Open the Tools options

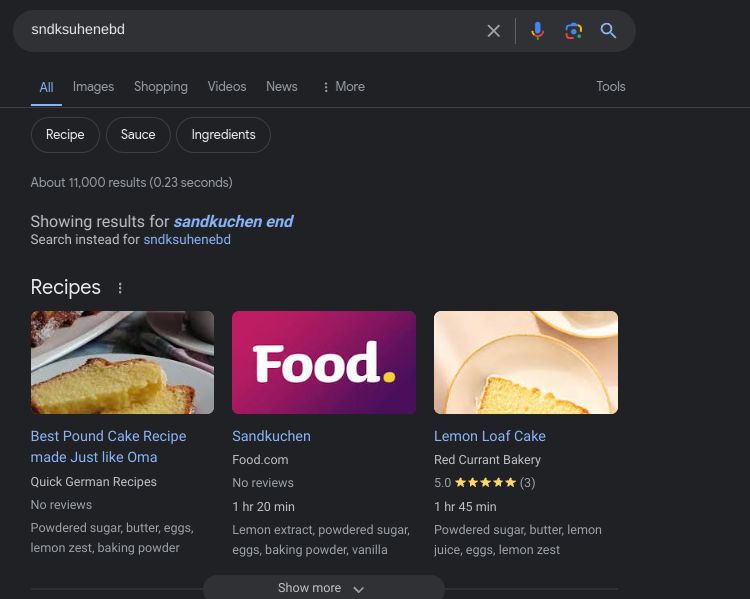coord(610,87)
